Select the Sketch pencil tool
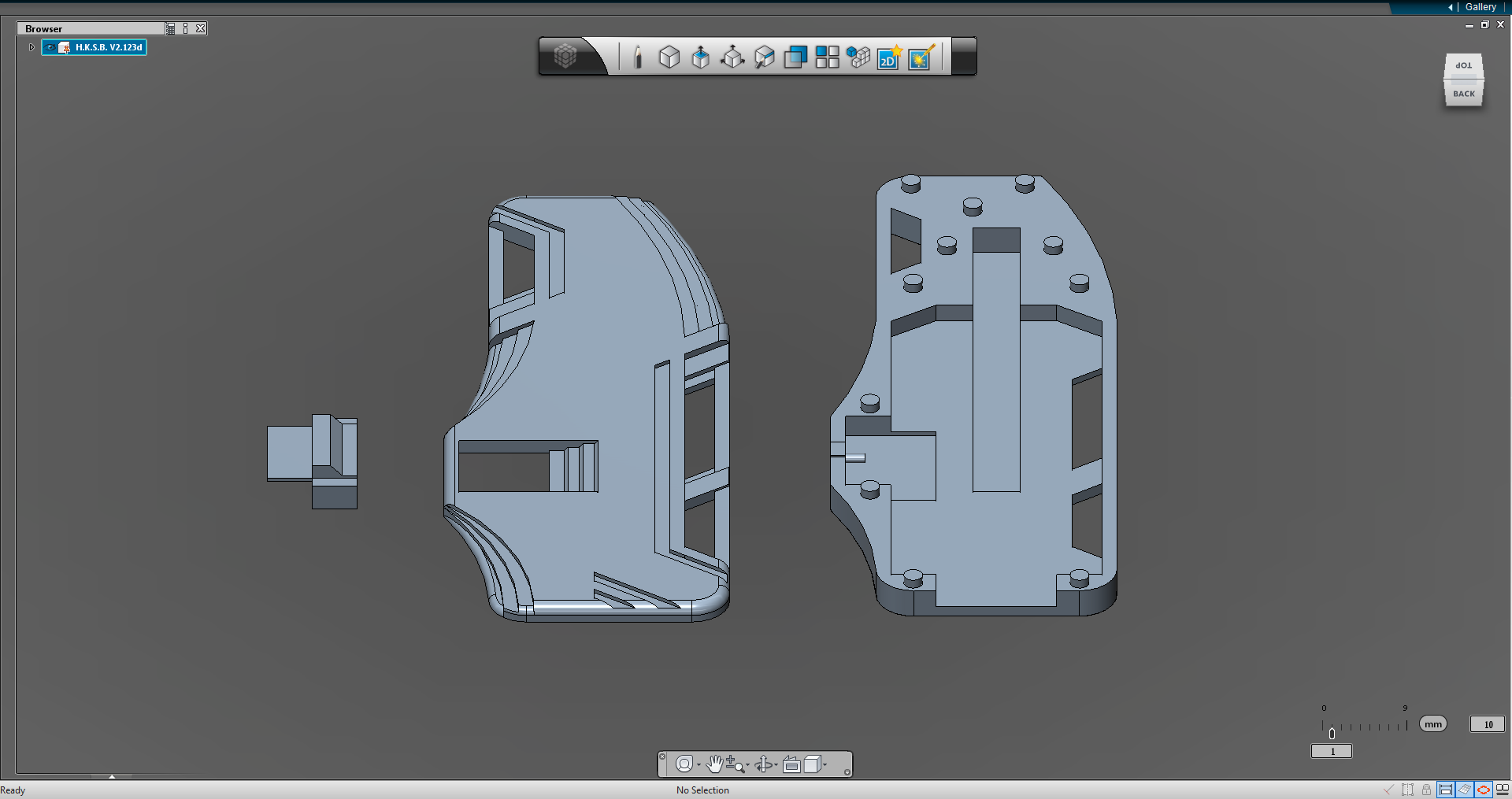 pos(638,57)
